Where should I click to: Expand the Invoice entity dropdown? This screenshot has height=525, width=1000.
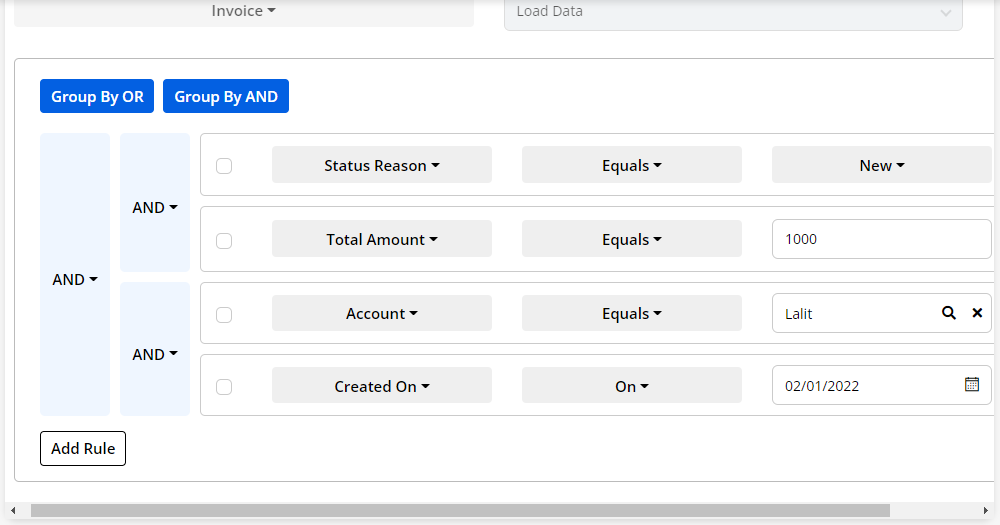tap(243, 11)
